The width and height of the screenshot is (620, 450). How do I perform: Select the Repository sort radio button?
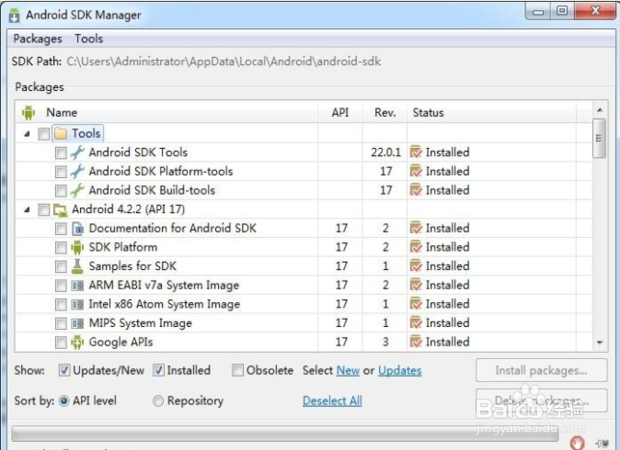(158, 401)
